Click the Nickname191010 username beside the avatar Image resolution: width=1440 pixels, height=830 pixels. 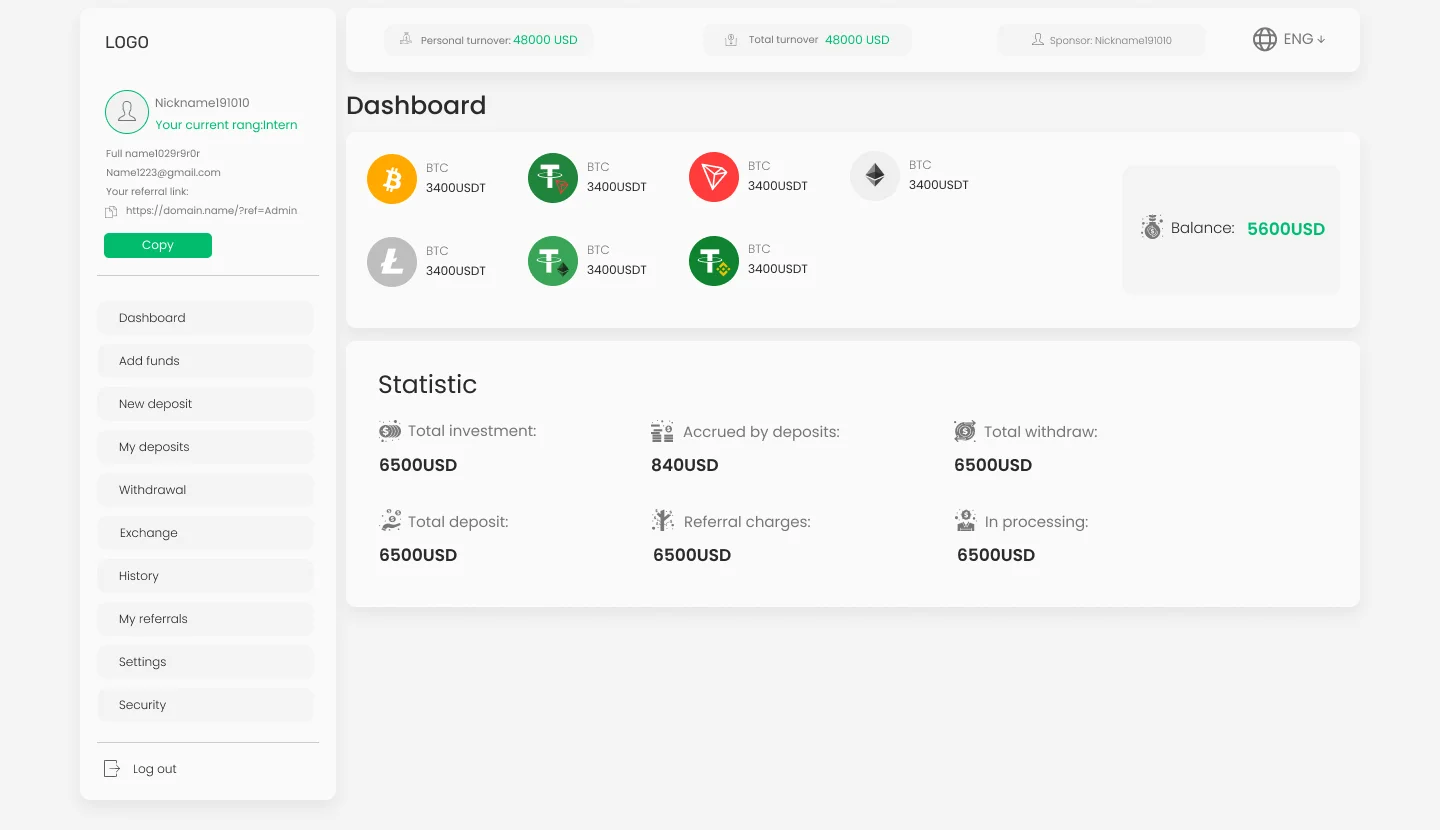tap(202, 103)
